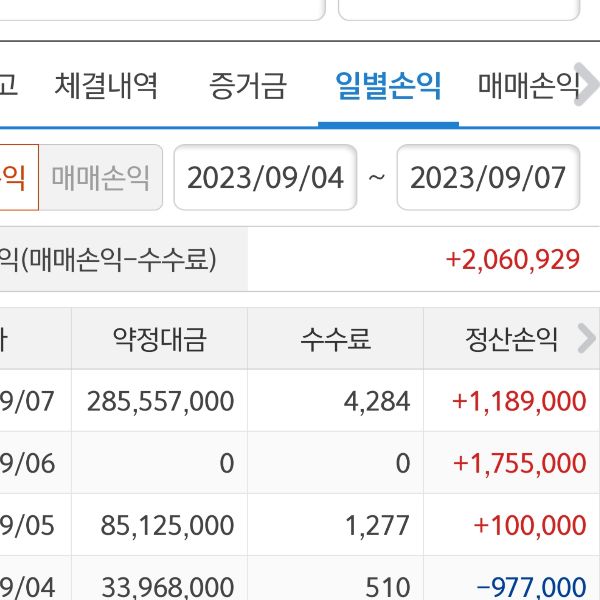
Task: Click the chevron beside the 정산손익 header
Action: pyautogui.click(x=586, y=340)
